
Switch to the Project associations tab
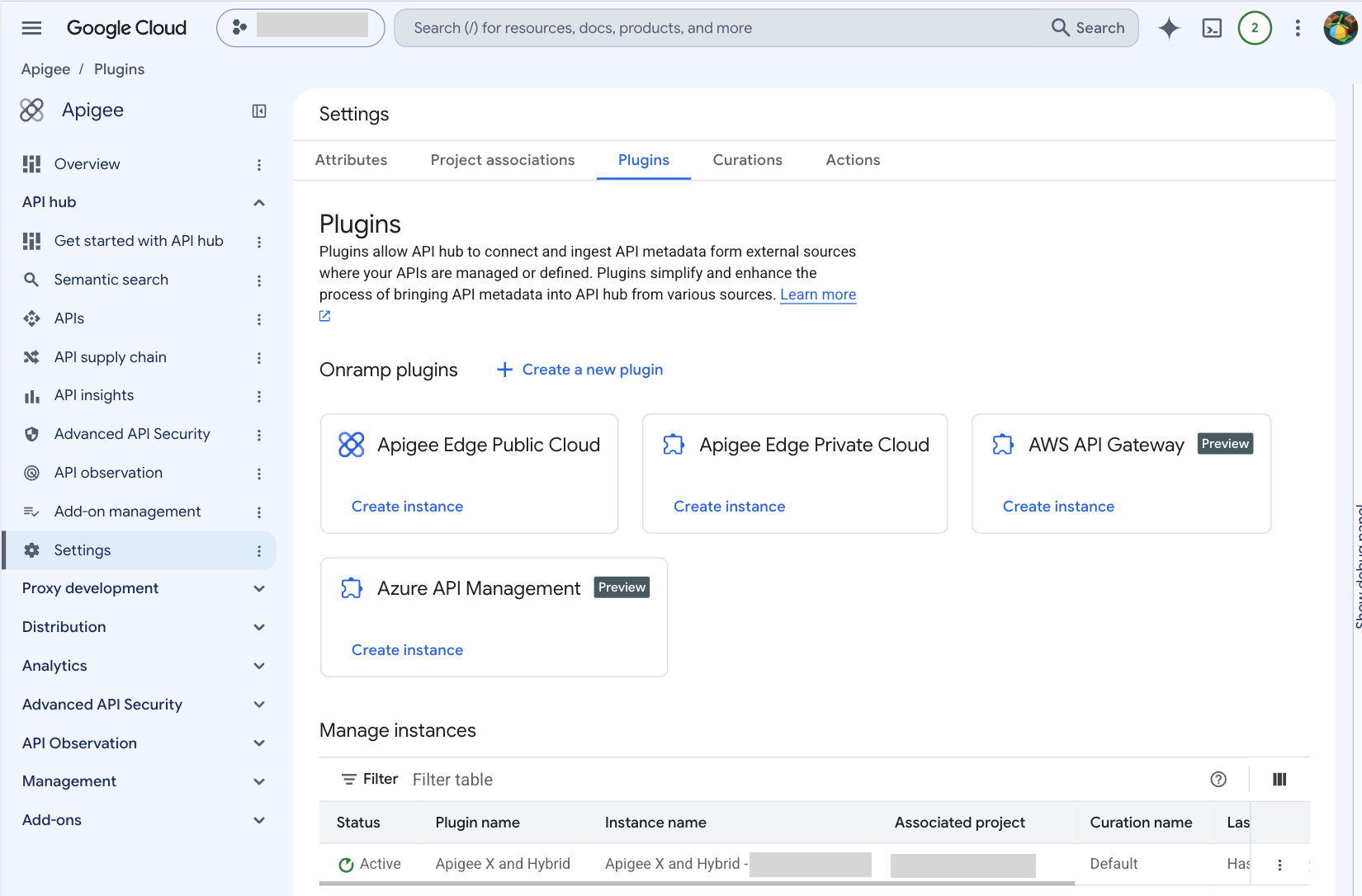tap(503, 160)
